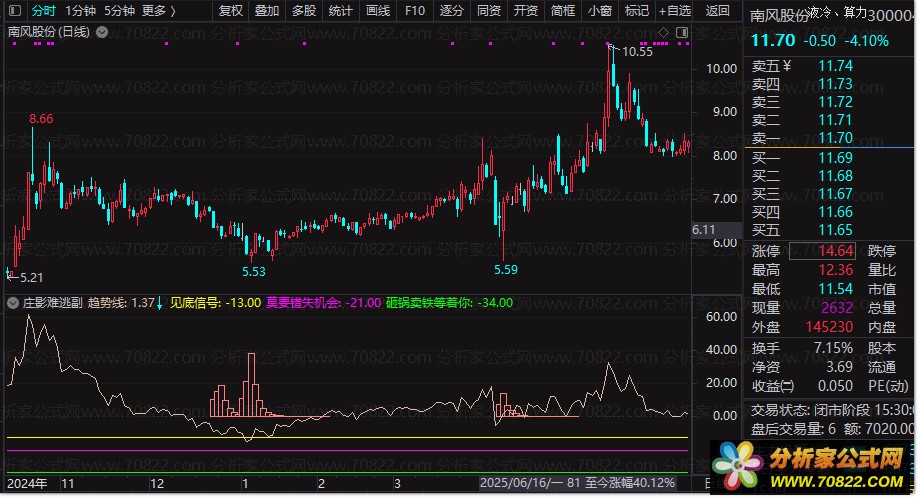The image size is (920, 498).
Task: Click the 最高 value 12.36
Action: coord(836,270)
